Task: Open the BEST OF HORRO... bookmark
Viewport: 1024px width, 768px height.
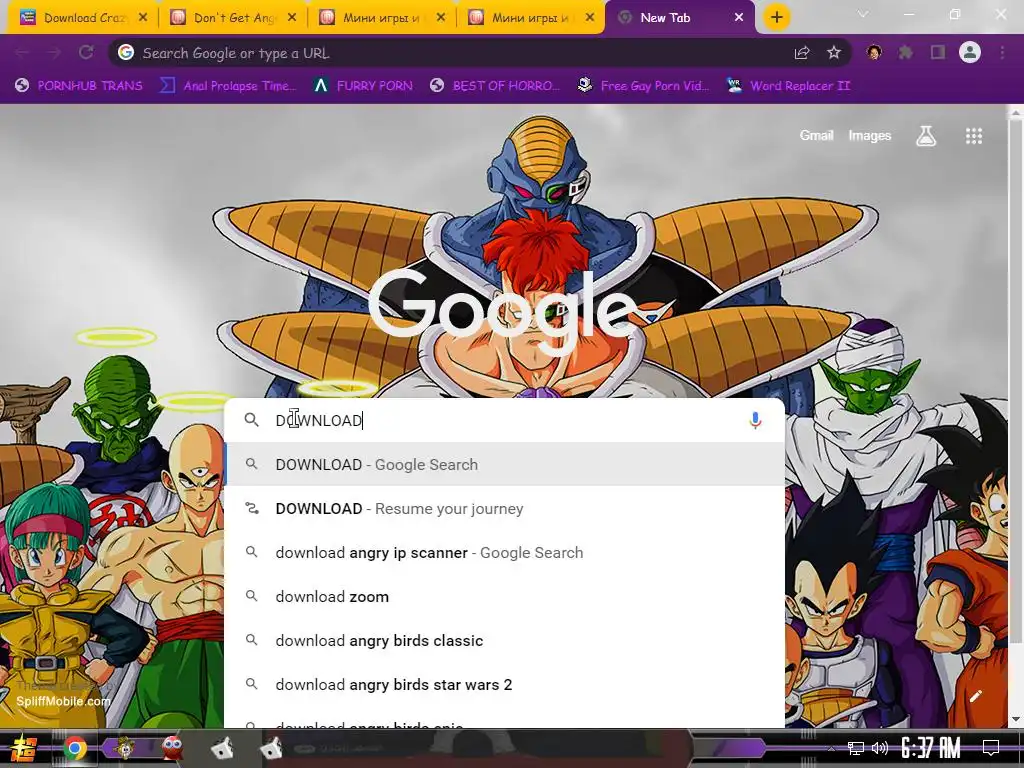Action: pyautogui.click(x=495, y=86)
